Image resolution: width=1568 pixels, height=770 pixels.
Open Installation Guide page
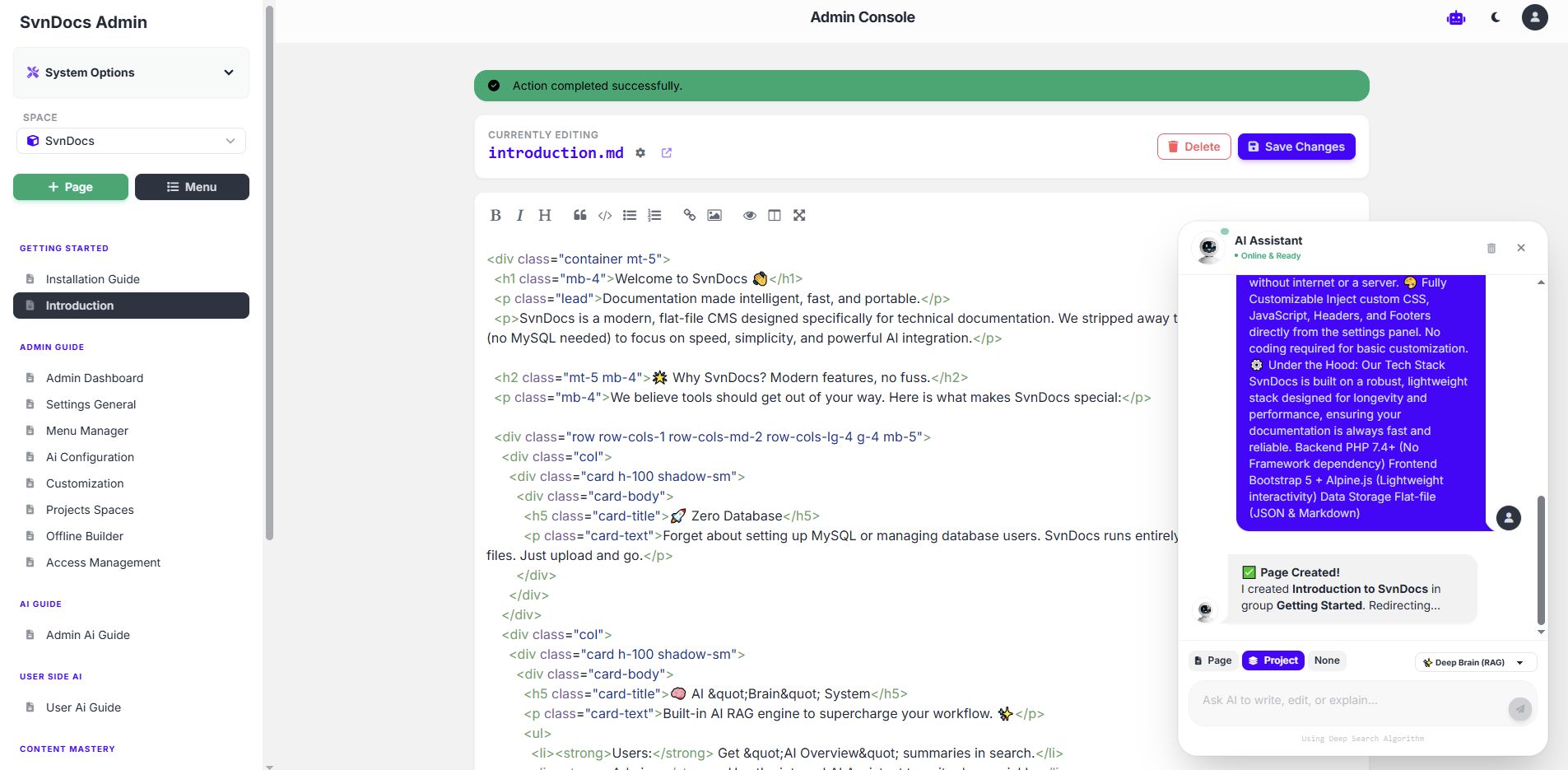coord(131,279)
